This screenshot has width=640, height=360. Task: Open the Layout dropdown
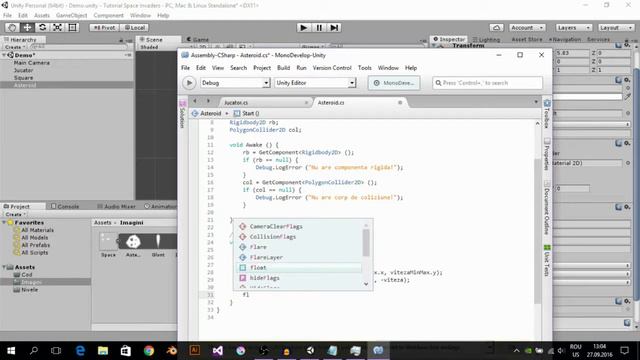(x=616, y=28)
